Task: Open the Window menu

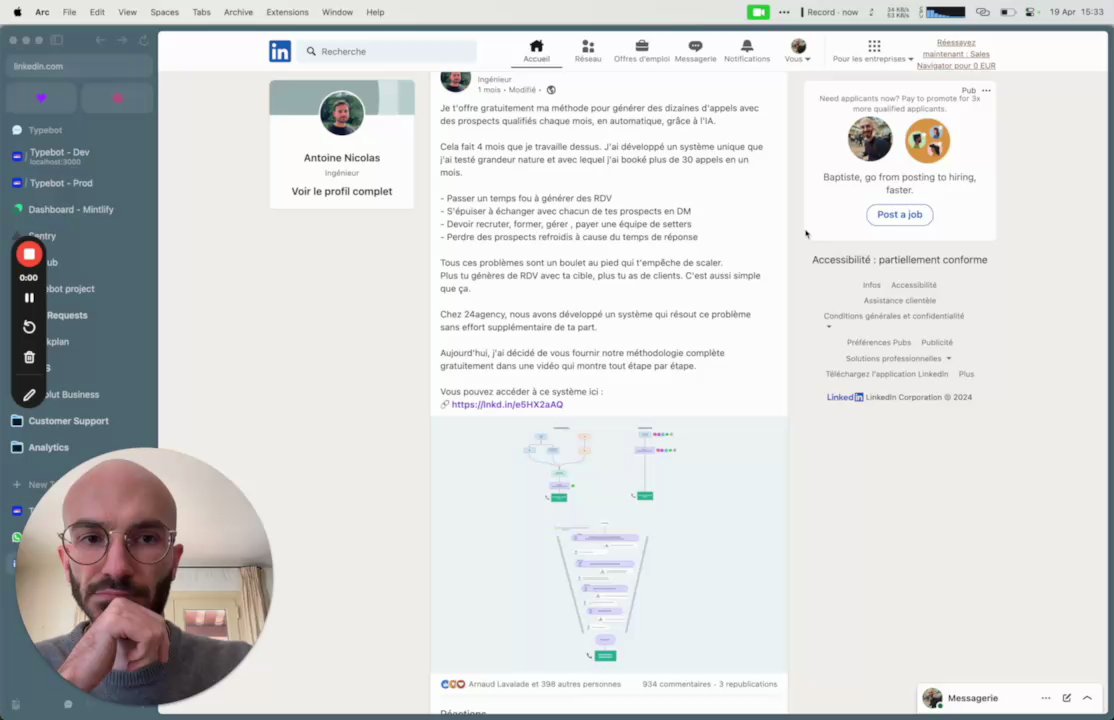Action: [x=337, y=12]
